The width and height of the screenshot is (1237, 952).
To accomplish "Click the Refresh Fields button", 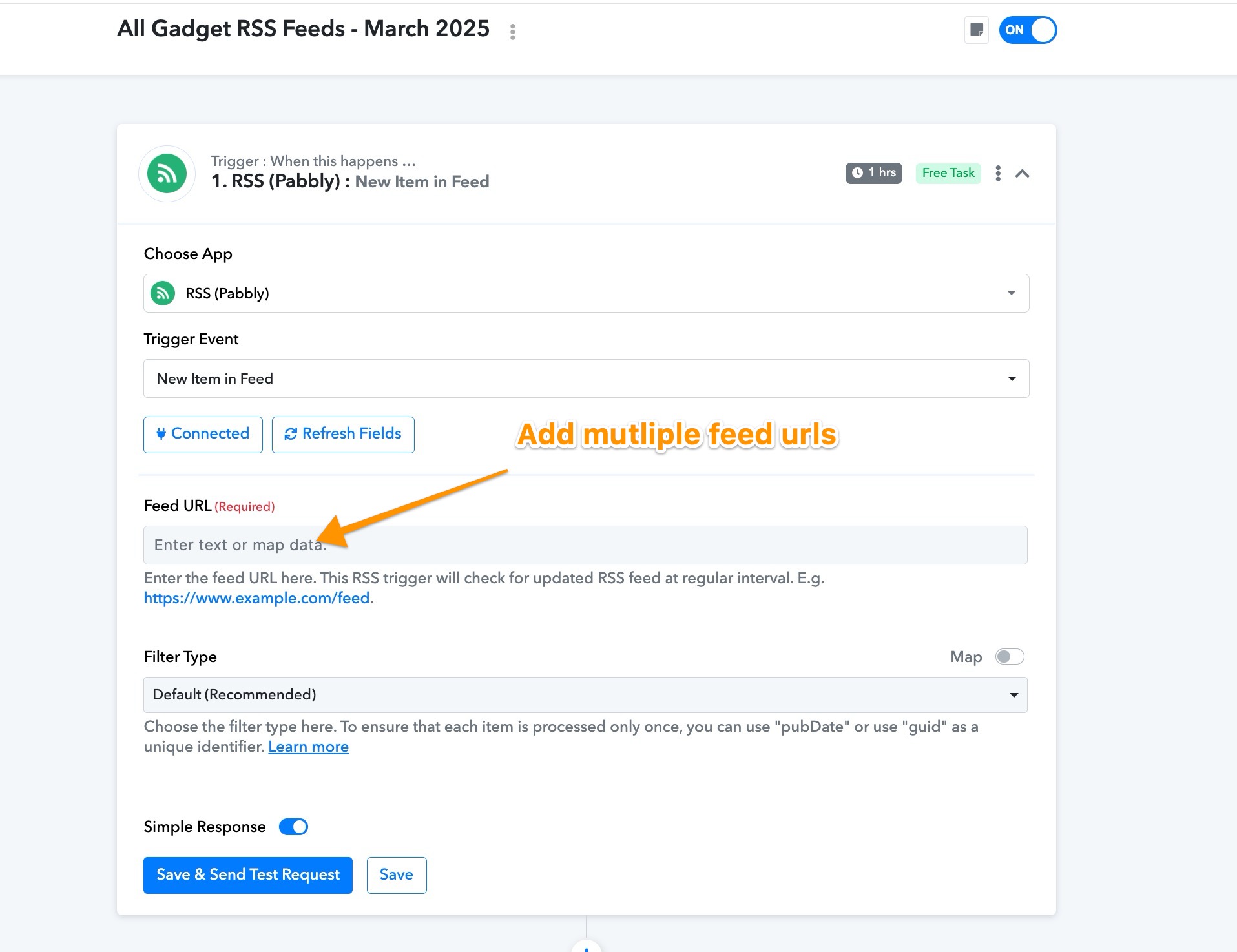I will coord(343,435).
